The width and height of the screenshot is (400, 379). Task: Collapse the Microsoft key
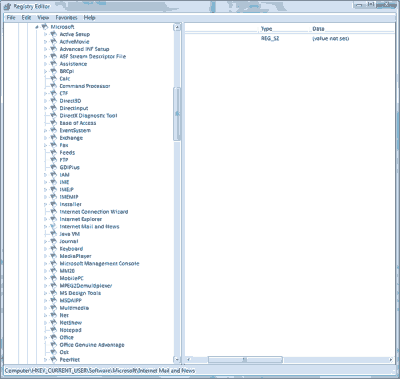tap(37, 27)
